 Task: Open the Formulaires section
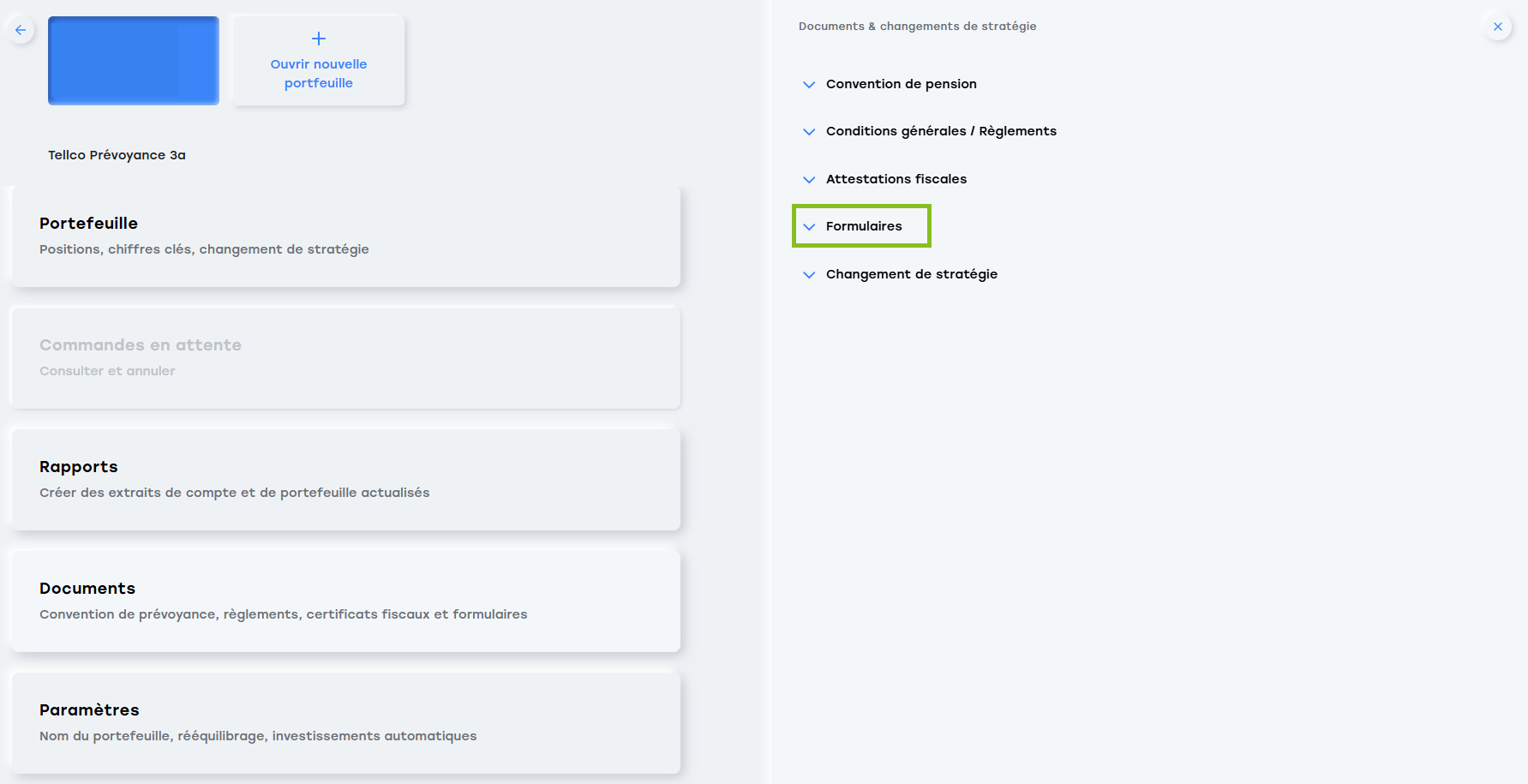pyautogui.click(x=864, y=226)
